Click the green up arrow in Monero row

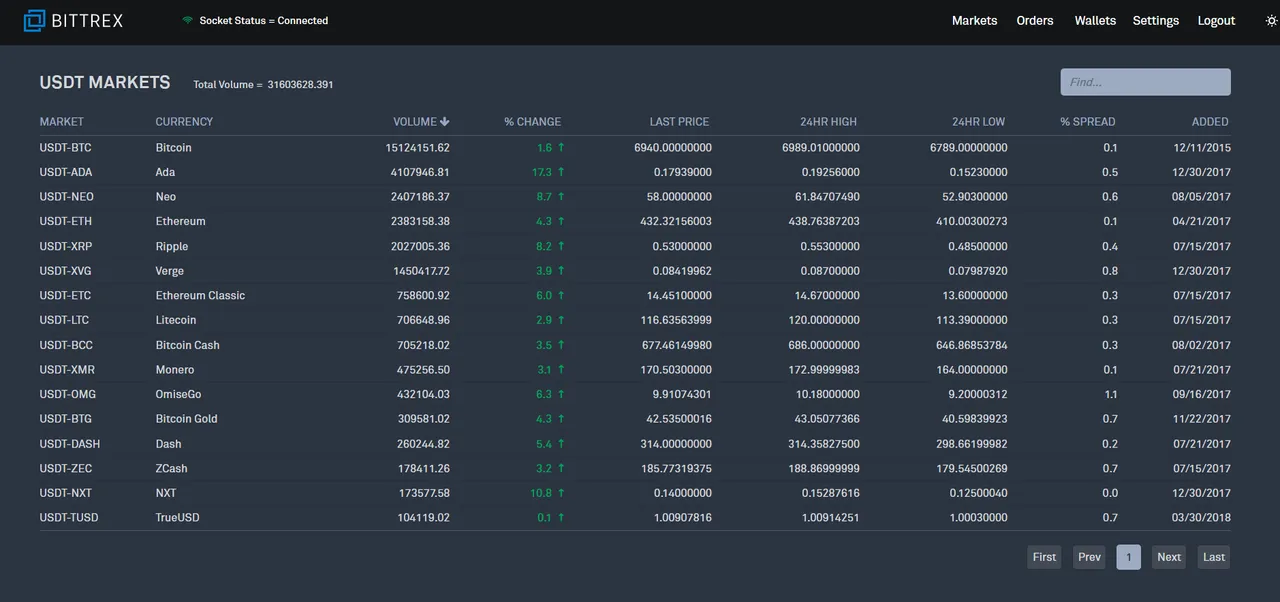[561, 370]
